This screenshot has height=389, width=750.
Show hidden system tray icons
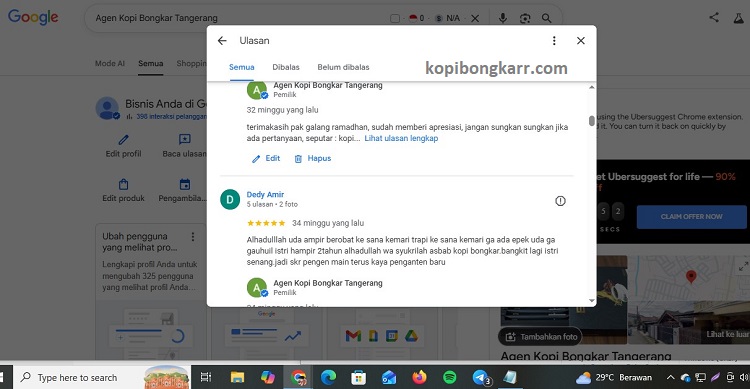coord(670,378)
